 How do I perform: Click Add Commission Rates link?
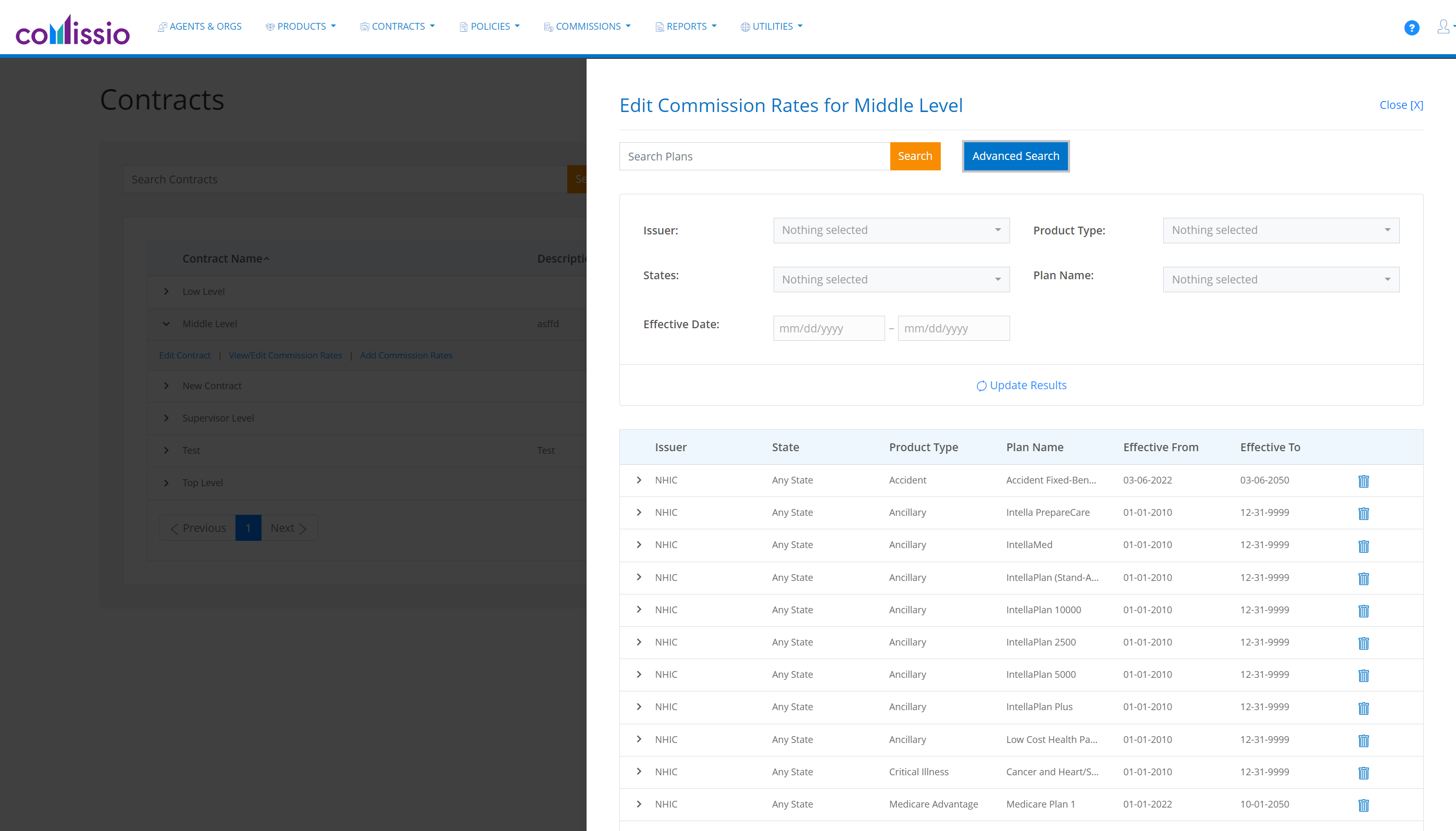pos(406,355)
